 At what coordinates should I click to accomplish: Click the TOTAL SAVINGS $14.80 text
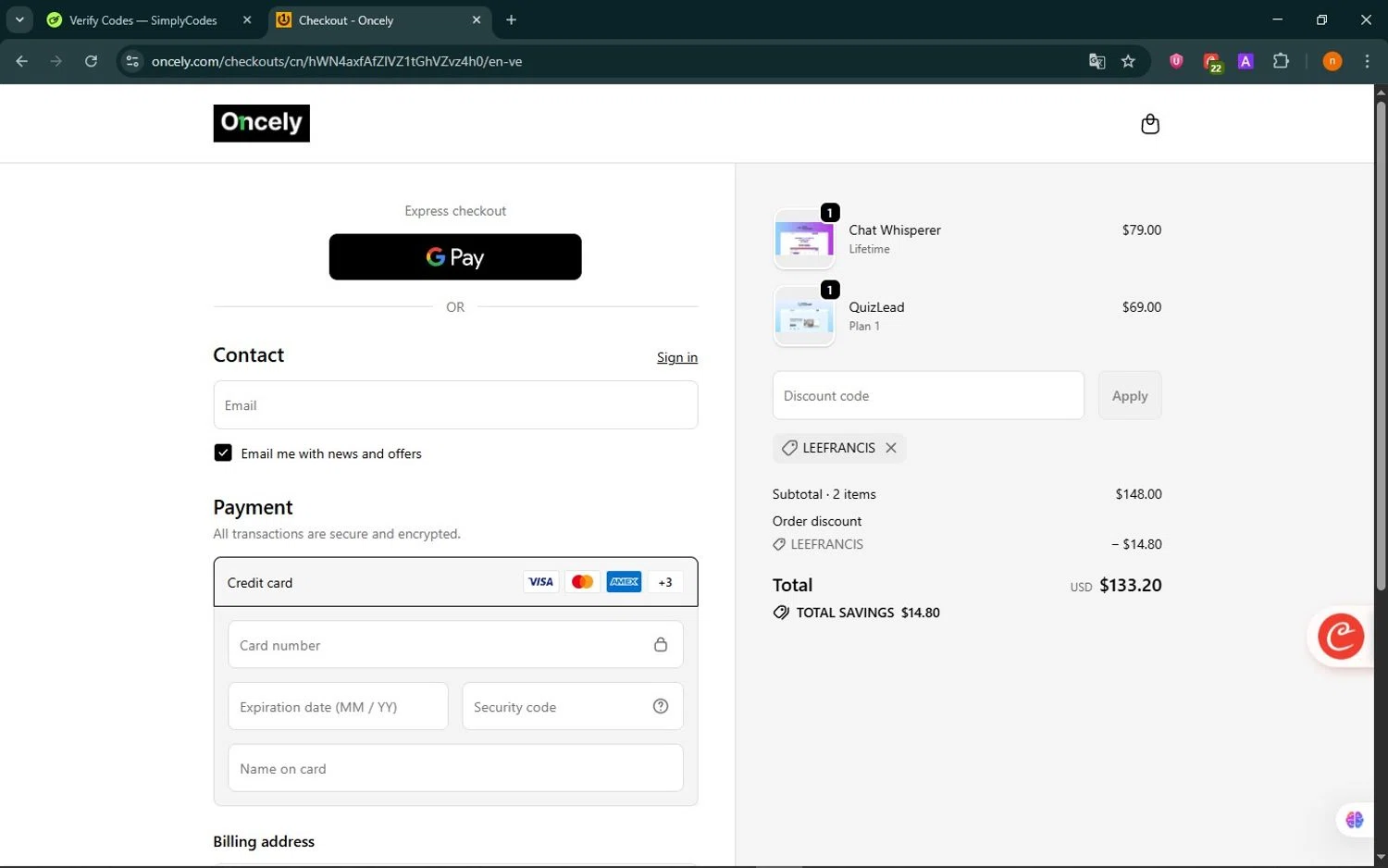pyautogui.click(x=868, y=613)
